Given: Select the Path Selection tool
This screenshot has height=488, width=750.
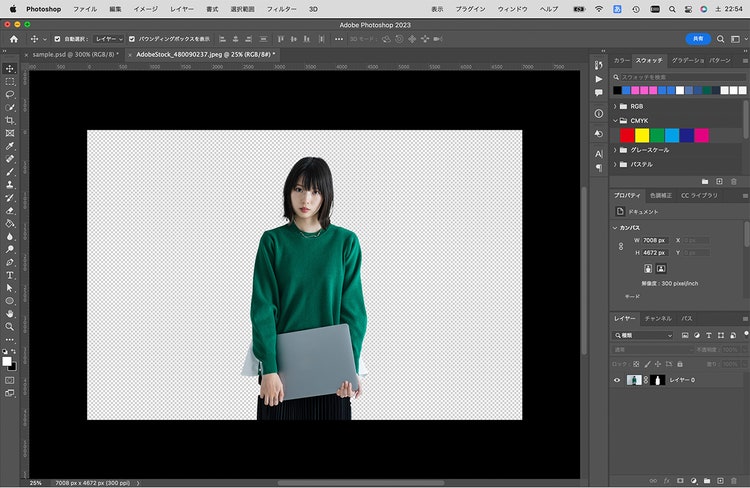Looking at the screenshot, I should (x=10, y=288).
